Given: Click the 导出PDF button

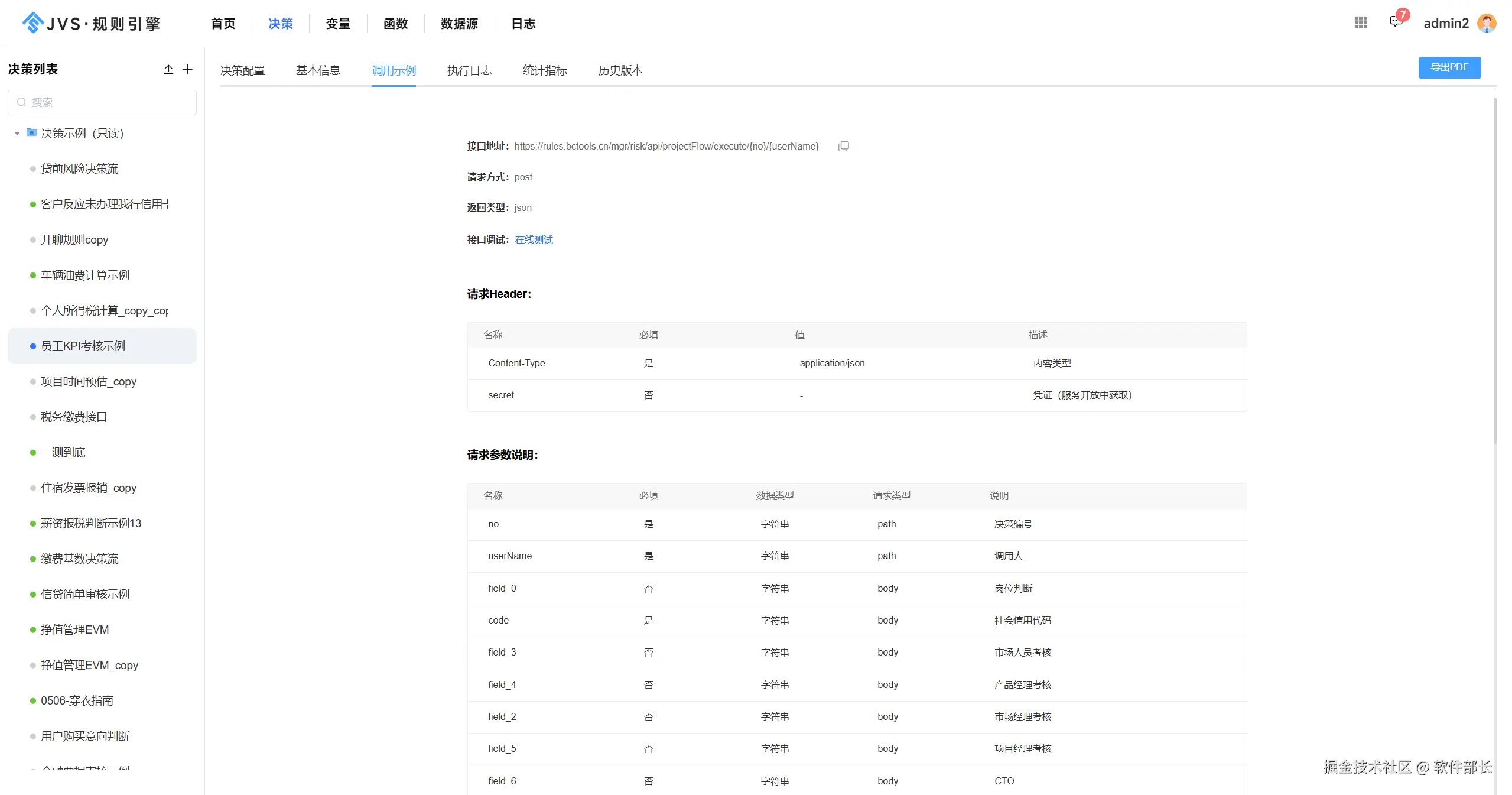Looking at the screenshot, I should (x=1449, y=67).
